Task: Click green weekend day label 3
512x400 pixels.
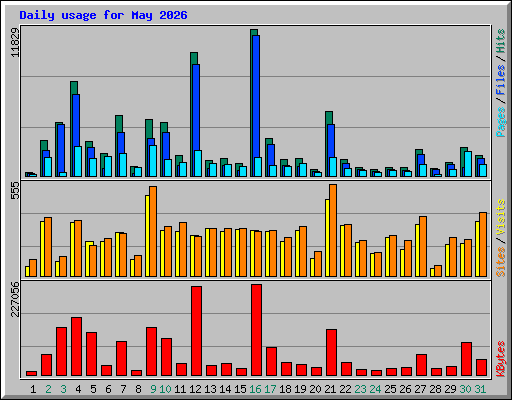Action: (x=63, y=389)
